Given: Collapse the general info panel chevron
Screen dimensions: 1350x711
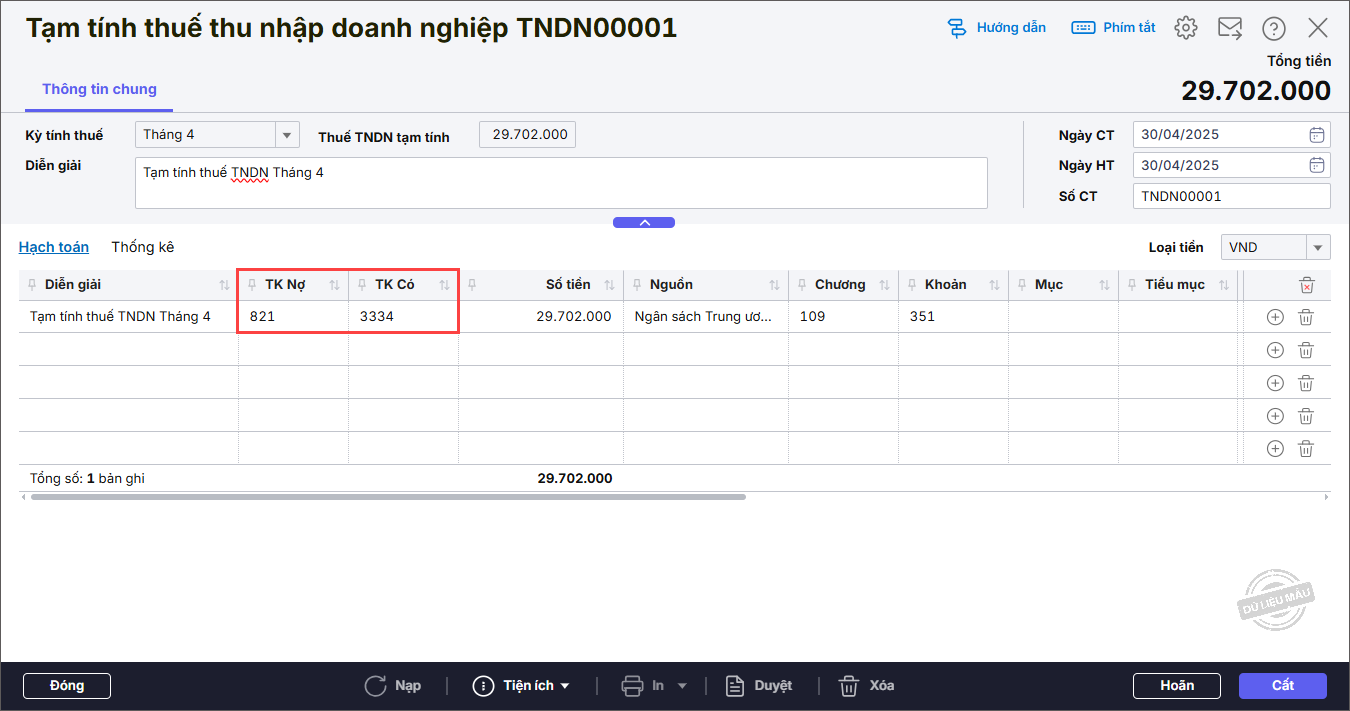Looking at the screenshot, I should 644,222.
